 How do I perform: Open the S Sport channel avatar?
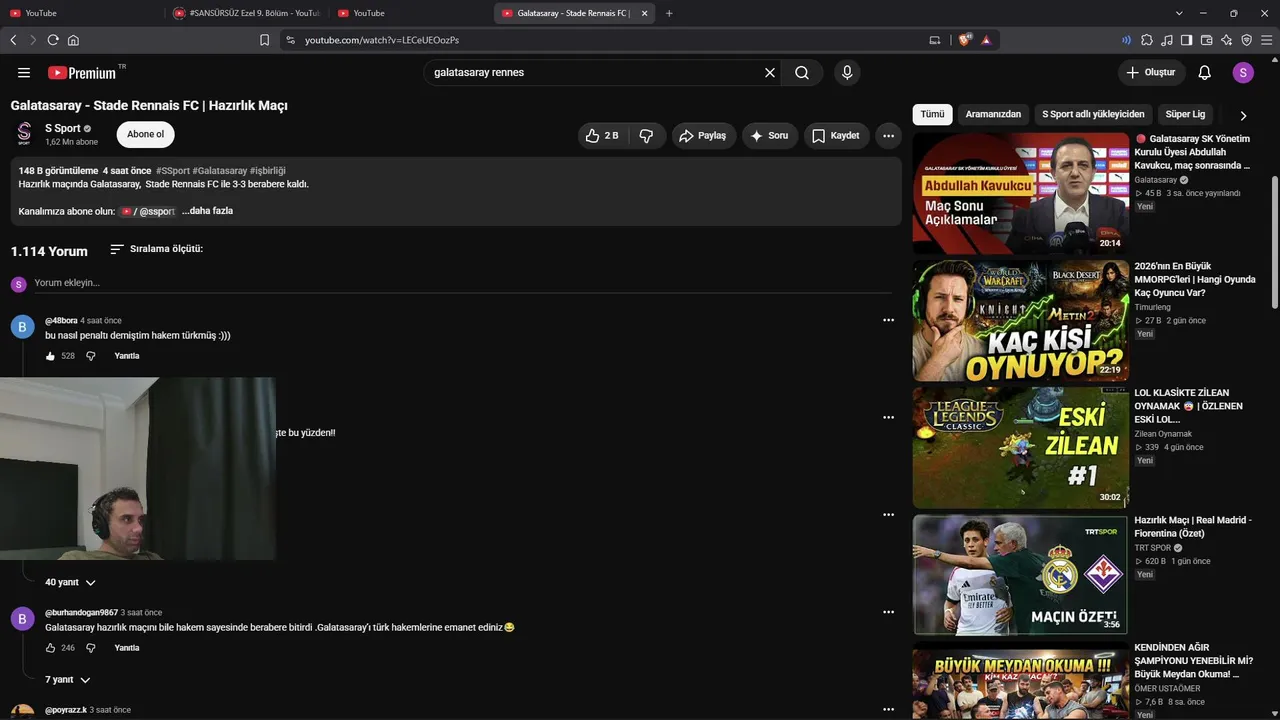click(x=24, y=134)
